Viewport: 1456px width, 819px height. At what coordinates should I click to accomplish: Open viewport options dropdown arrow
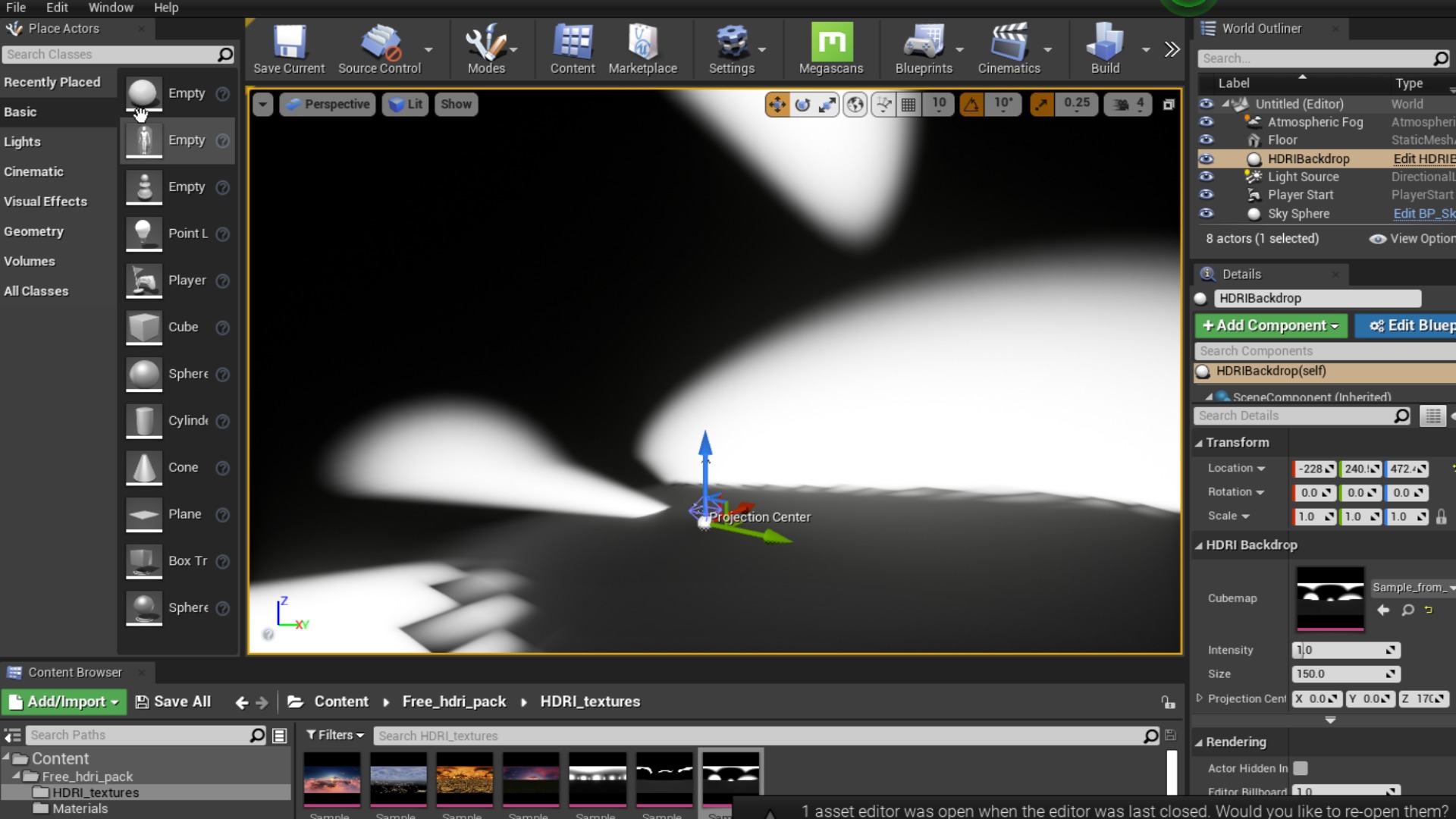[x=262, y=105]
